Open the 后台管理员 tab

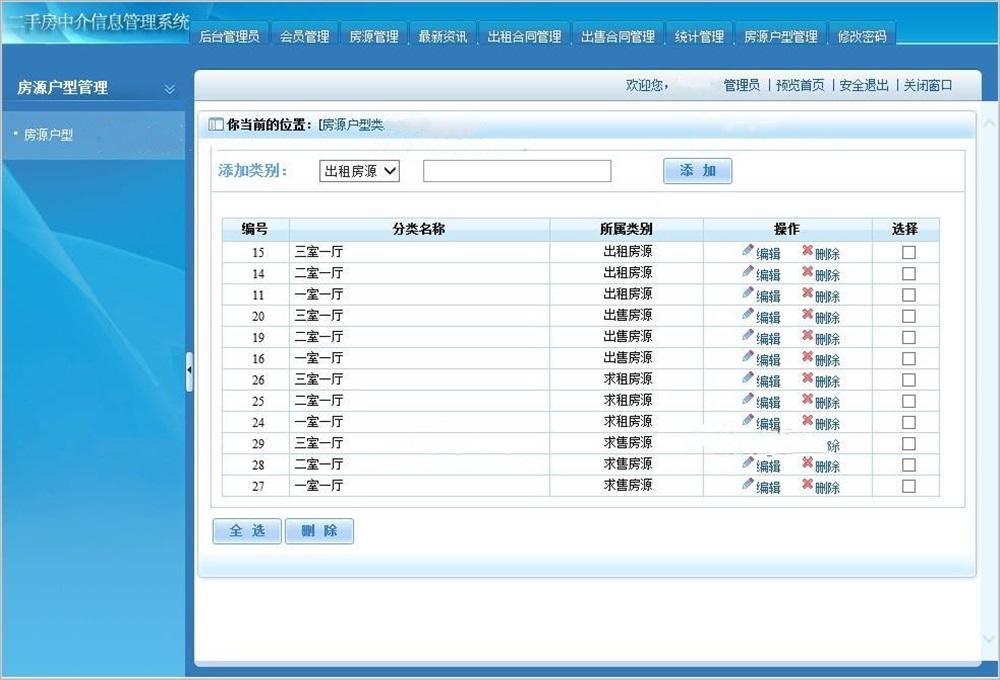point(229,36)
